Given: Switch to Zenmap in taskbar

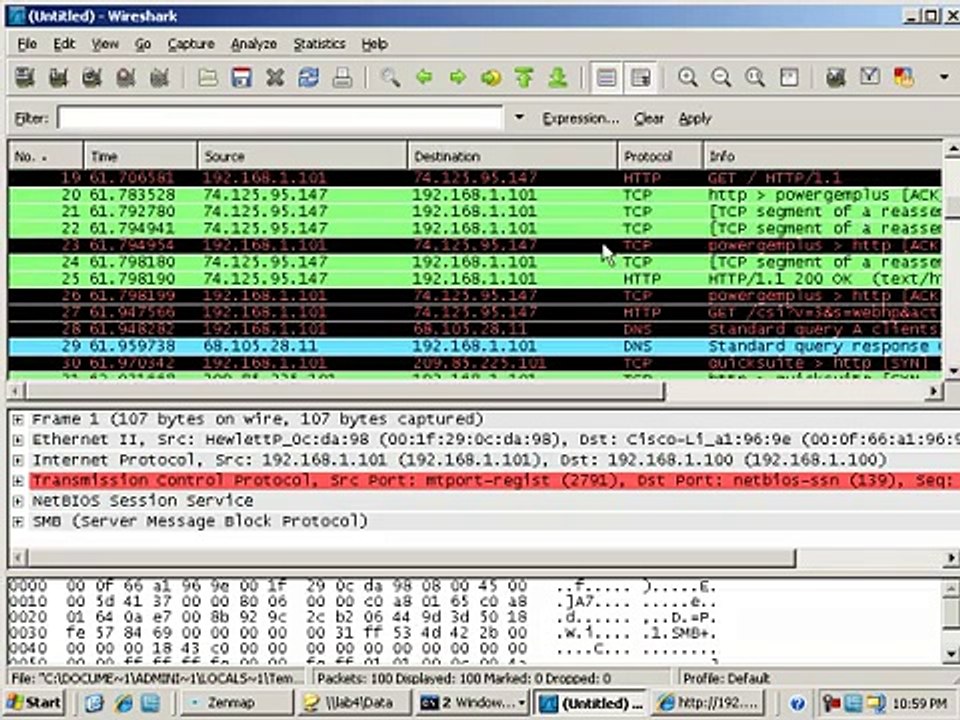Looking at the screenshot, I should pos(239,702).
